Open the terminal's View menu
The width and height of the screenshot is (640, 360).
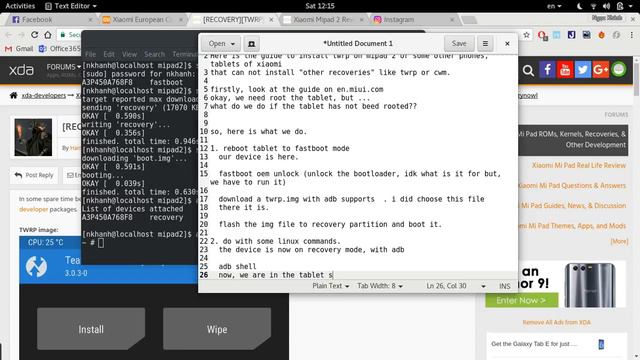pyautogui.click(x=129, y=54)
